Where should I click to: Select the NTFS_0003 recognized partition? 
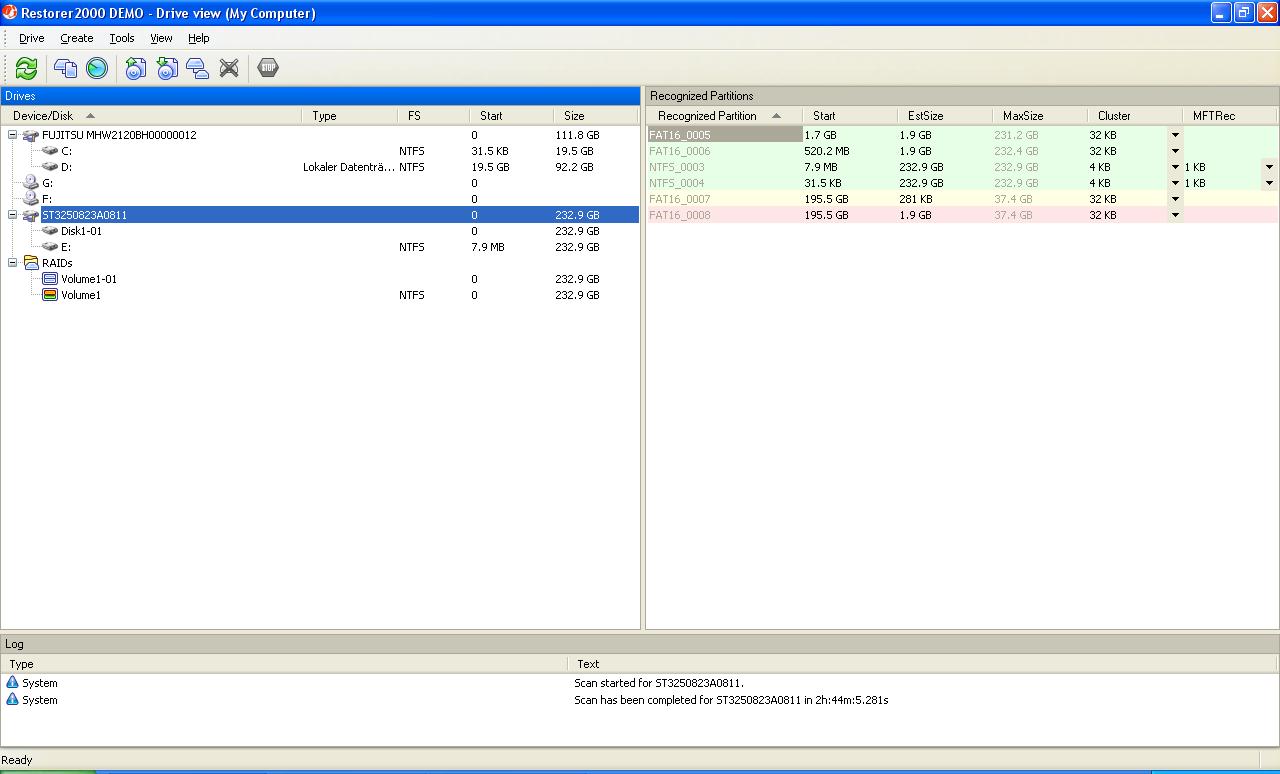coord(677,167)
